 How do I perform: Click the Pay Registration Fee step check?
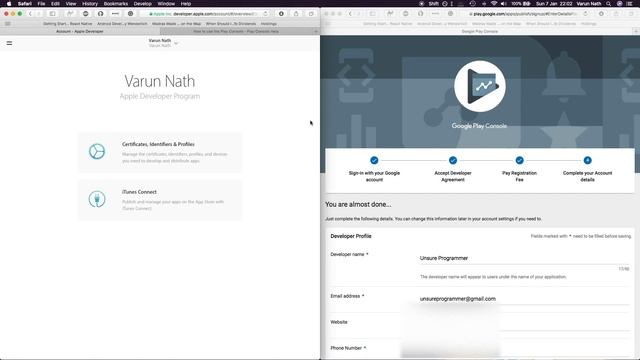pyautogui.click(x=519, y=160)
